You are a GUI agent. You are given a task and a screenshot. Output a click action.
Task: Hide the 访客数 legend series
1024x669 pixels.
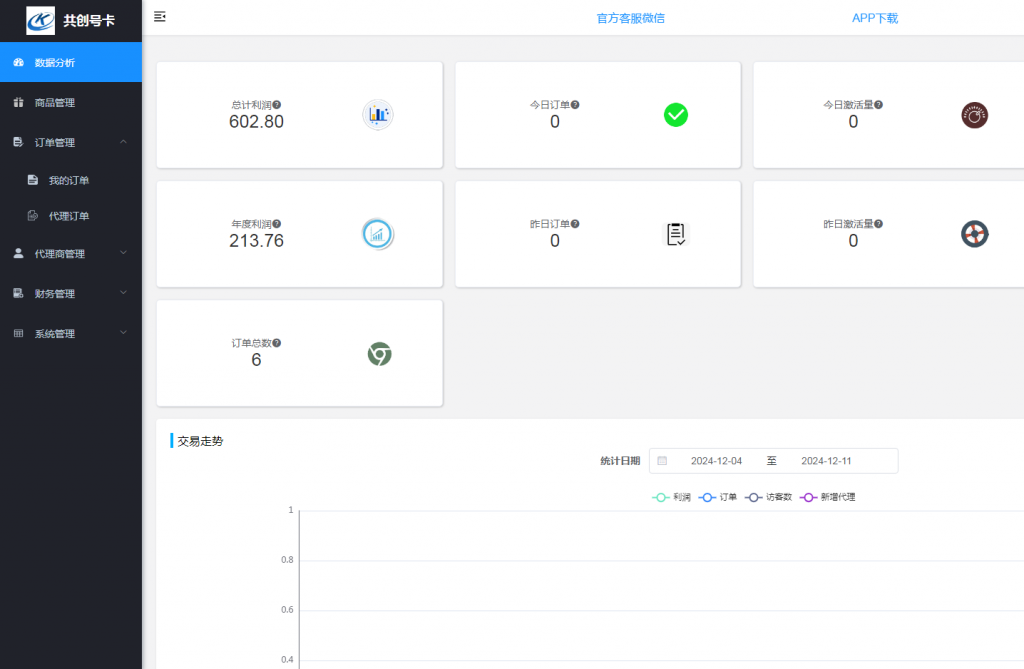click(x=768, y=497)
